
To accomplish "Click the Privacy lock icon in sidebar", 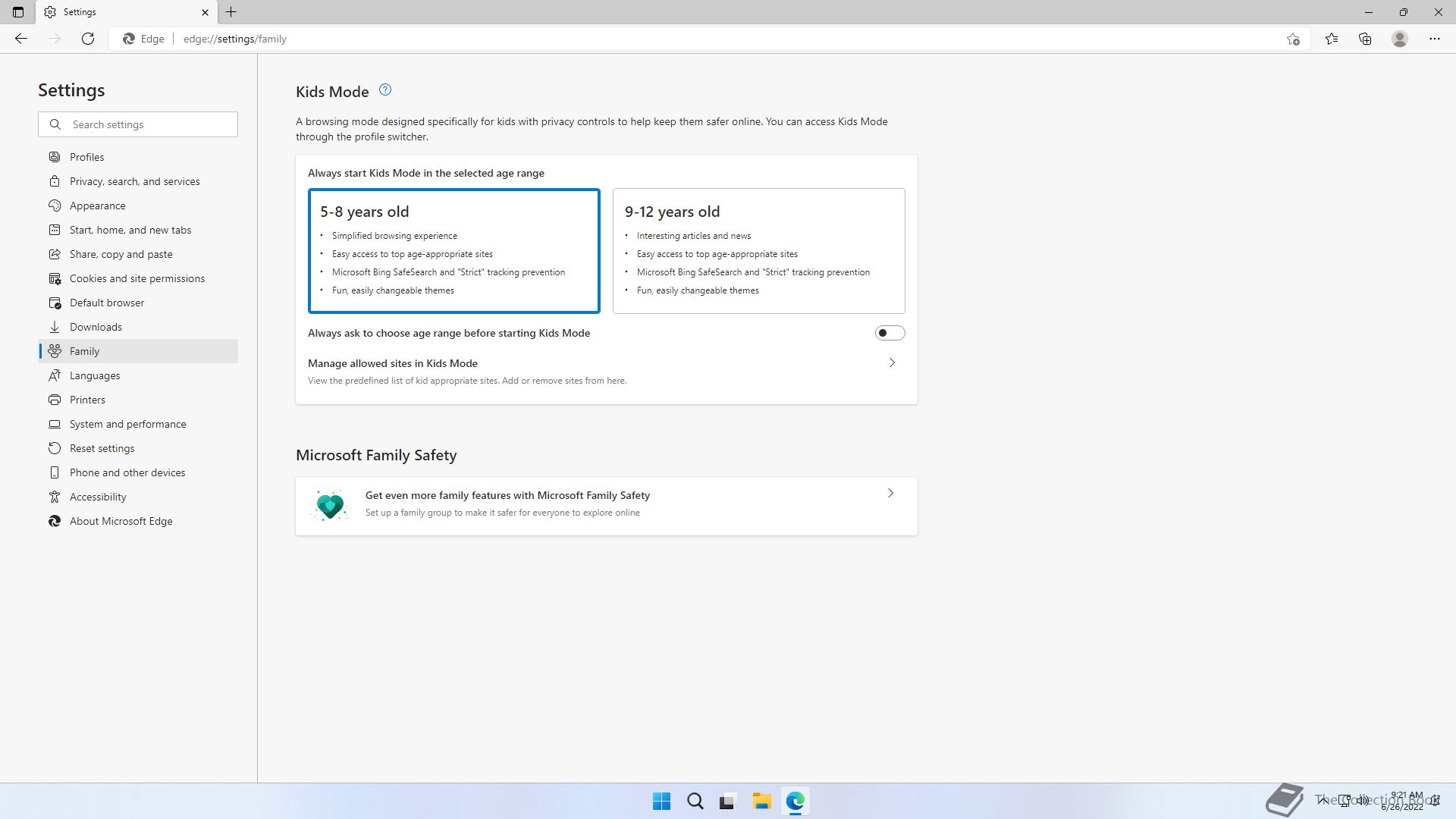I will point(55,181).
